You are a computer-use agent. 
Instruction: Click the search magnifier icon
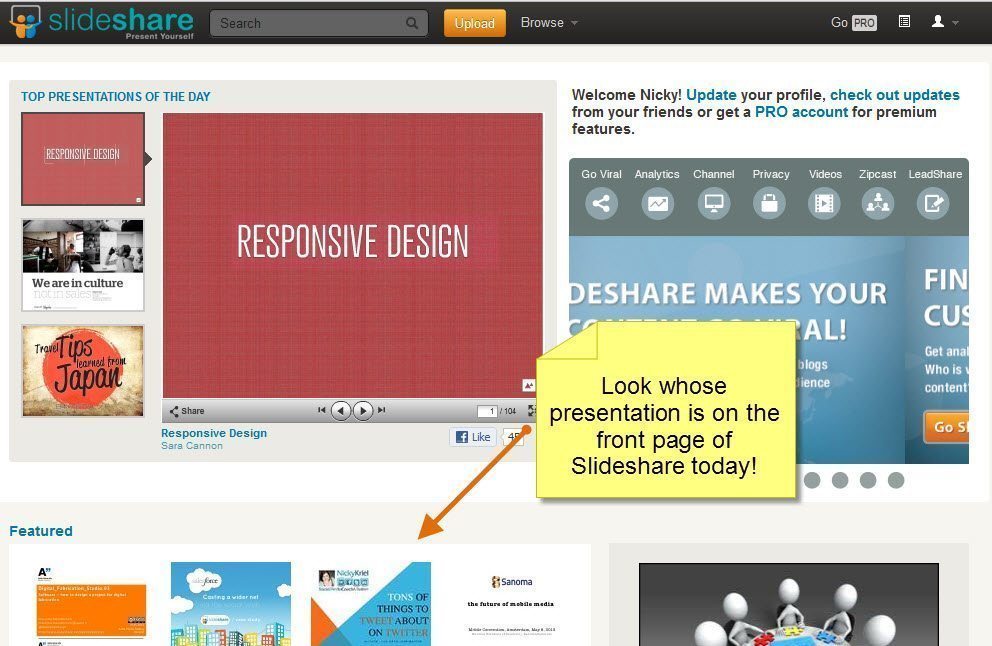click(x=412, y=23)
